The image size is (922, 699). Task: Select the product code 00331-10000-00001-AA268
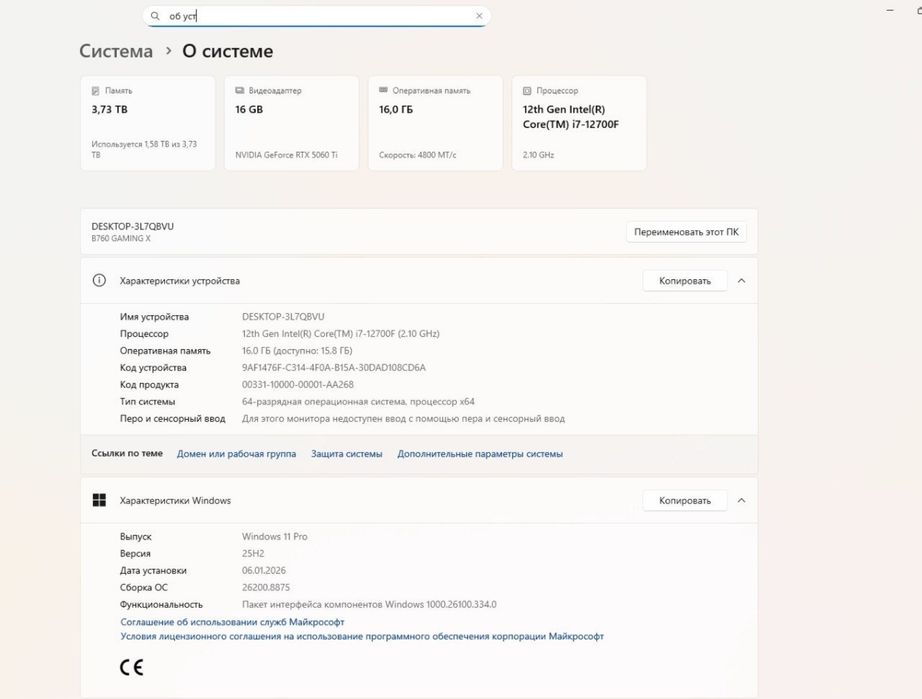[298, 385]
